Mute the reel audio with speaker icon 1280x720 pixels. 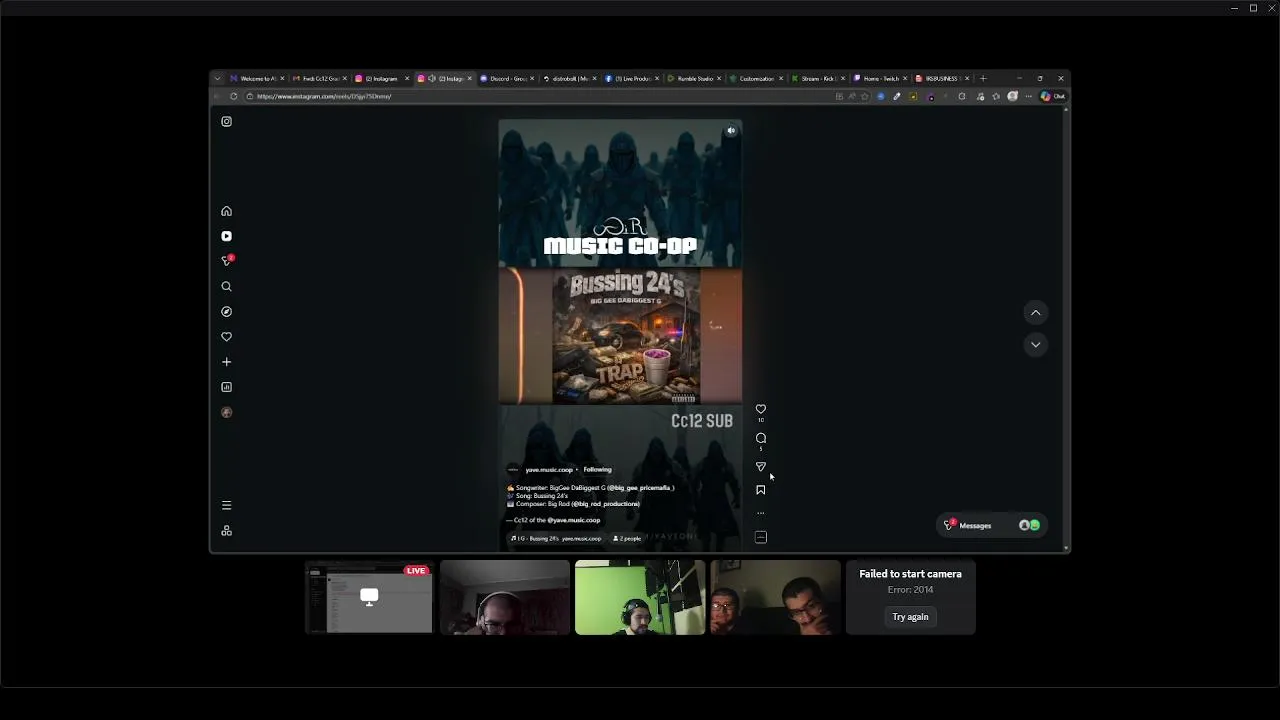click(731, 130)
